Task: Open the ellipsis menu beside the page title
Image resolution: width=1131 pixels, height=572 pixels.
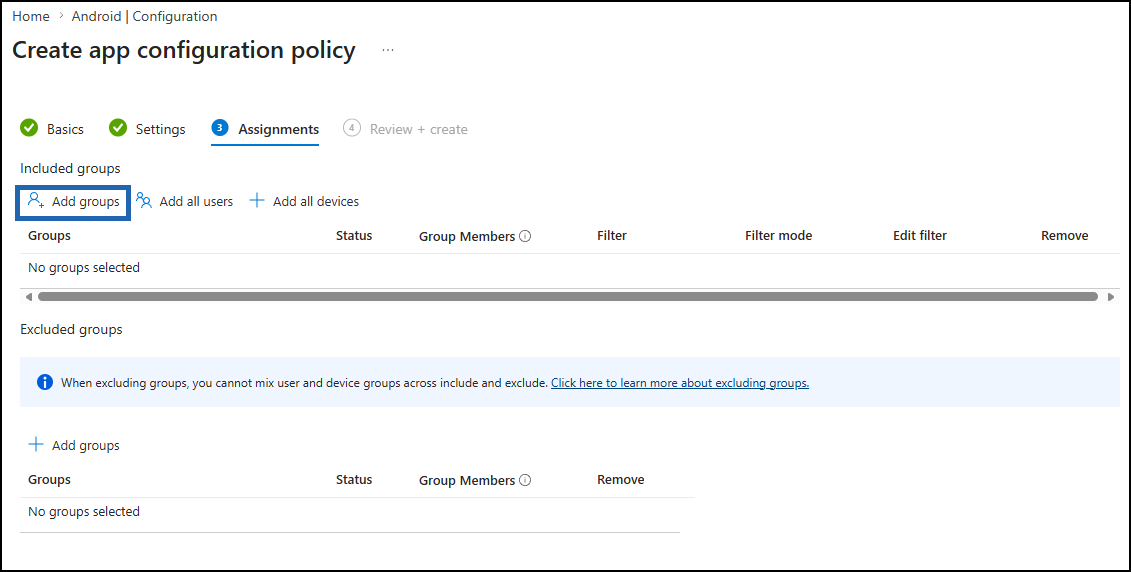Action: [x=388, y=50]
